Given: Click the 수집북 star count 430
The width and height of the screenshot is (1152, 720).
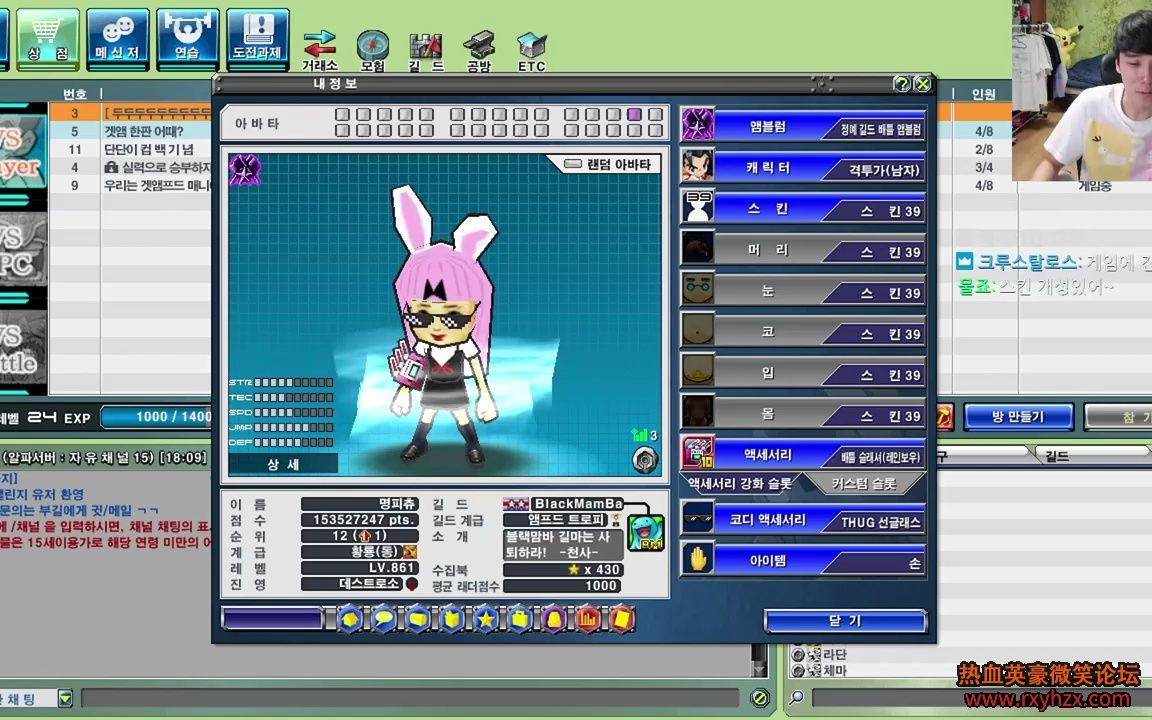Looking at the screenshot, I should click(563, 569).
